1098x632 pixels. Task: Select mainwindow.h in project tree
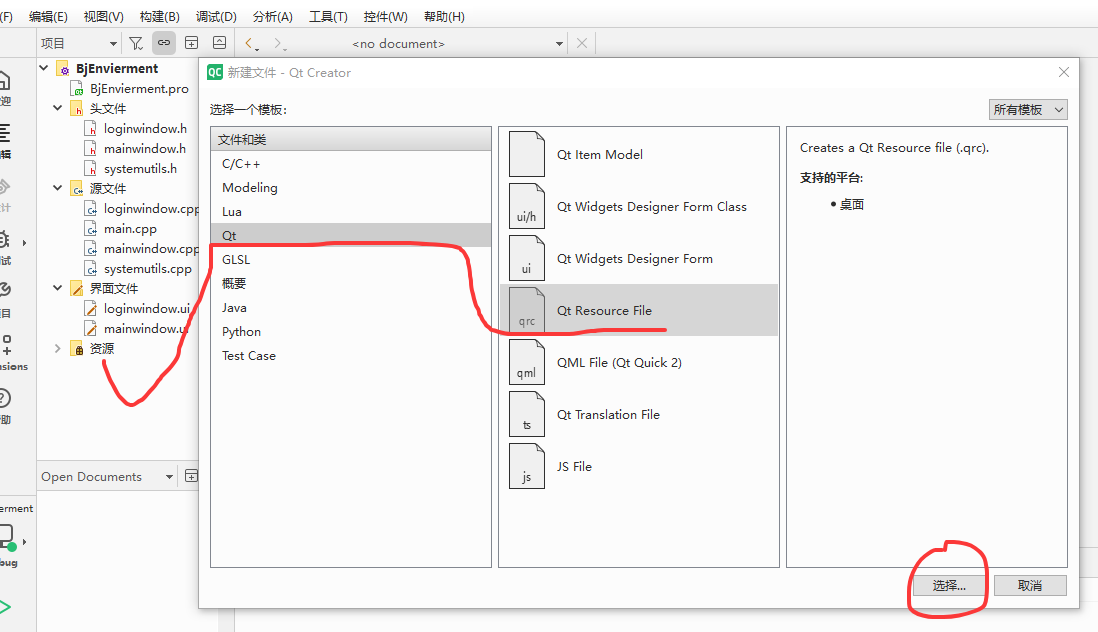pyautogui.click(x=145, y=148)
